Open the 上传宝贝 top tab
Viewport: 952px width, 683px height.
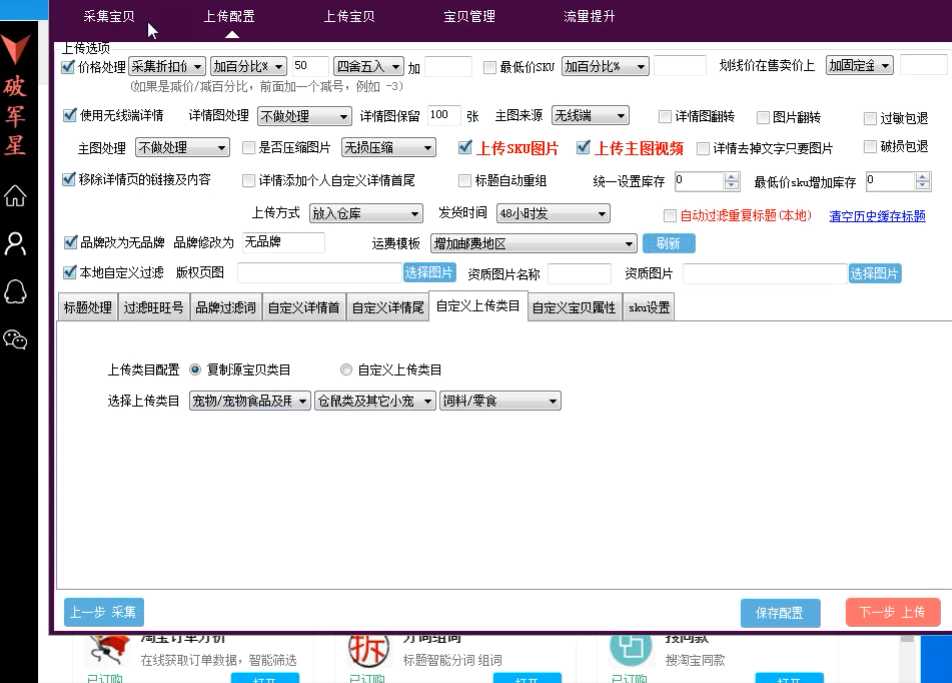[x=349, y=16]
